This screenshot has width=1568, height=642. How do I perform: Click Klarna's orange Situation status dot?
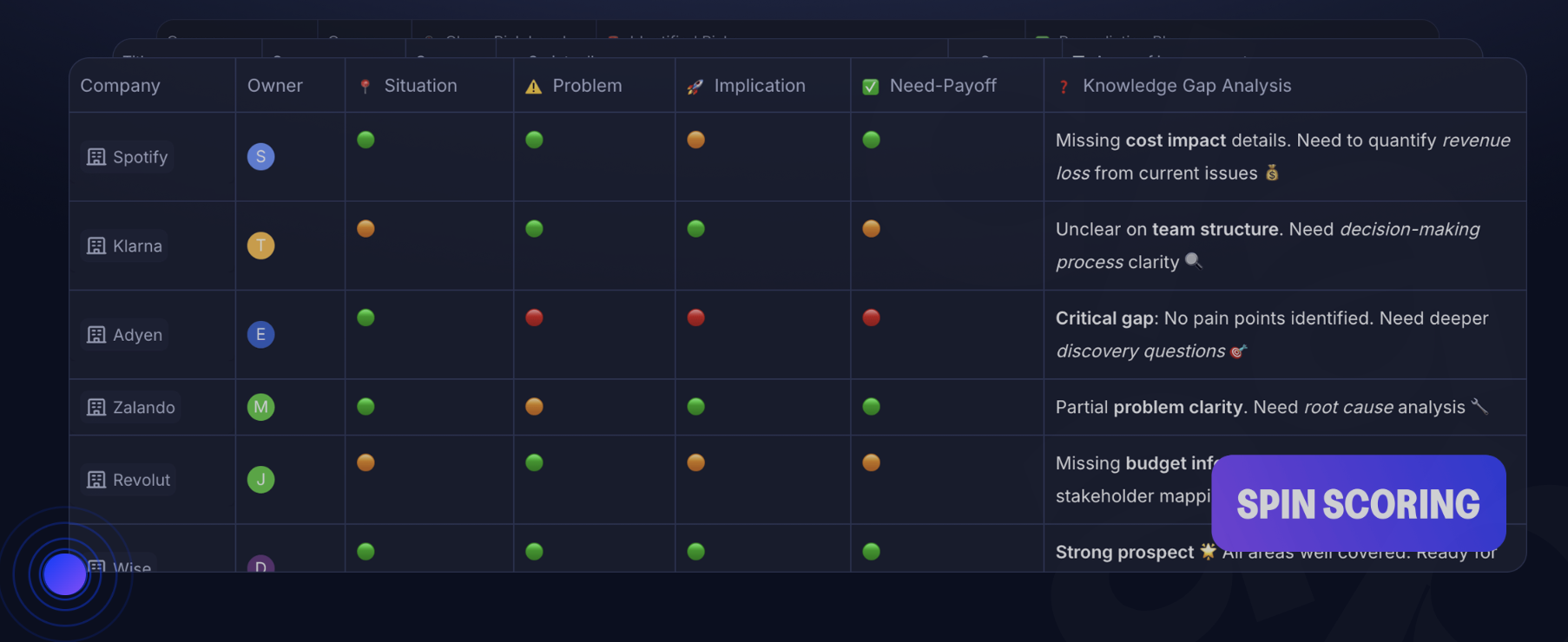pos(366,229)
